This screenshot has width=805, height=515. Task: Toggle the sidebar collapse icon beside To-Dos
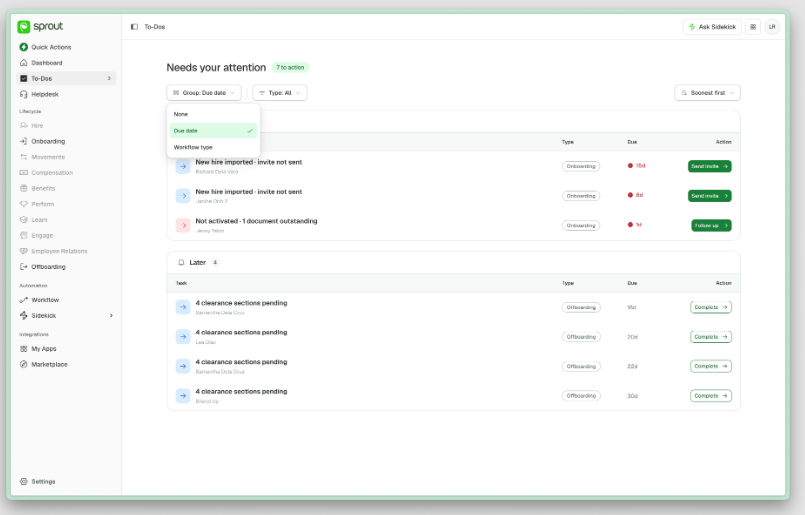134,27
